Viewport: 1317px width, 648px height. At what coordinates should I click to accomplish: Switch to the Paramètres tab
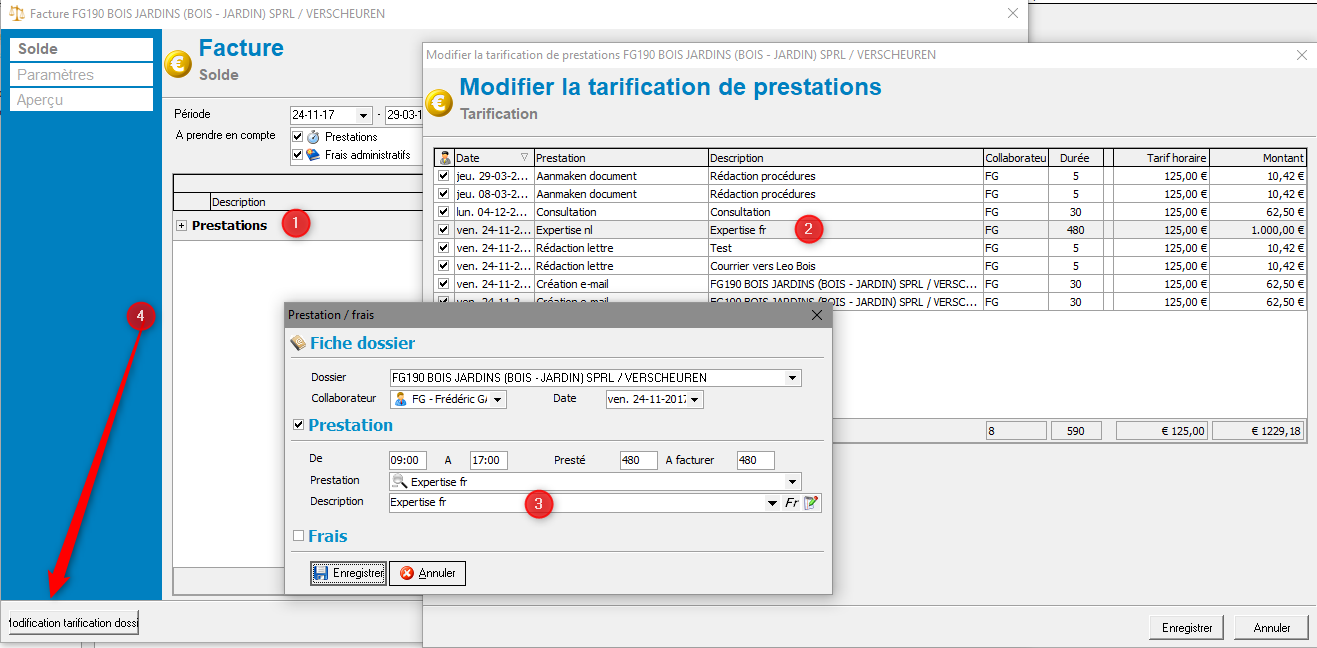click(82, 75)
